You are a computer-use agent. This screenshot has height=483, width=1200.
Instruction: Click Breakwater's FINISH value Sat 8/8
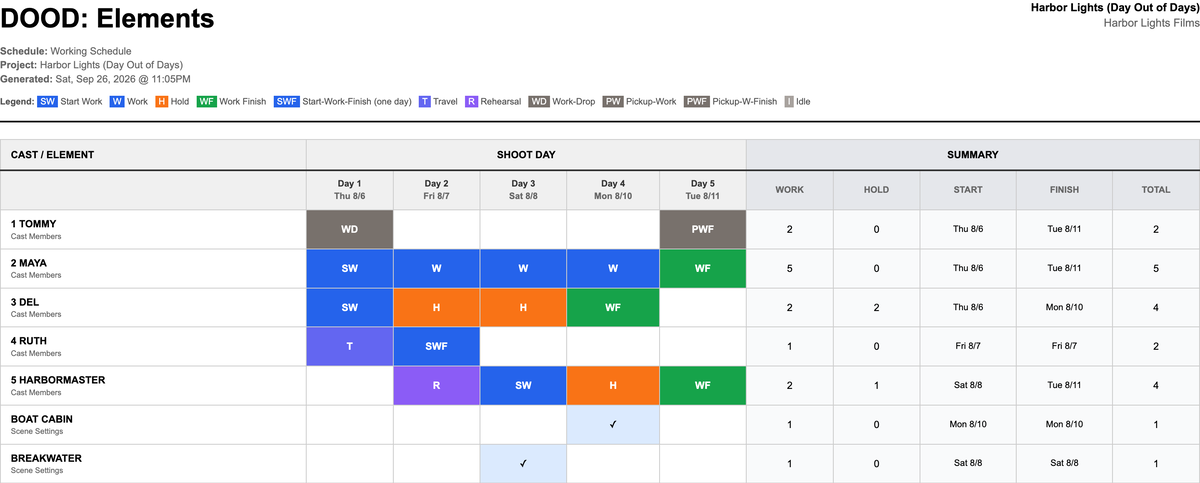1064,463
